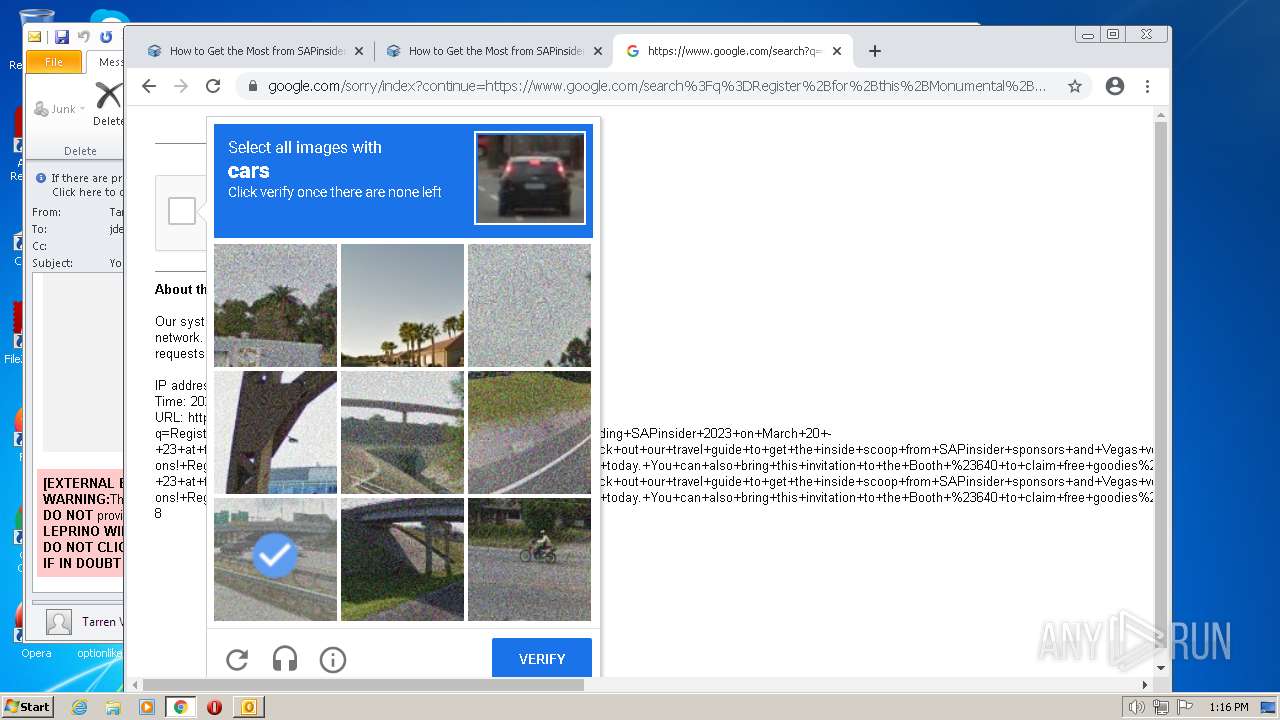The width and height of the screenshot is (1280, 720).
Task: Click the 1:16 PM clock
Action: click(1229, 707)
